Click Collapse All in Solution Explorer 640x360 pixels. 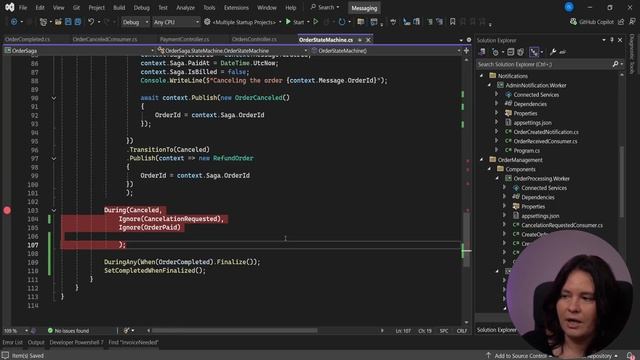511,52
